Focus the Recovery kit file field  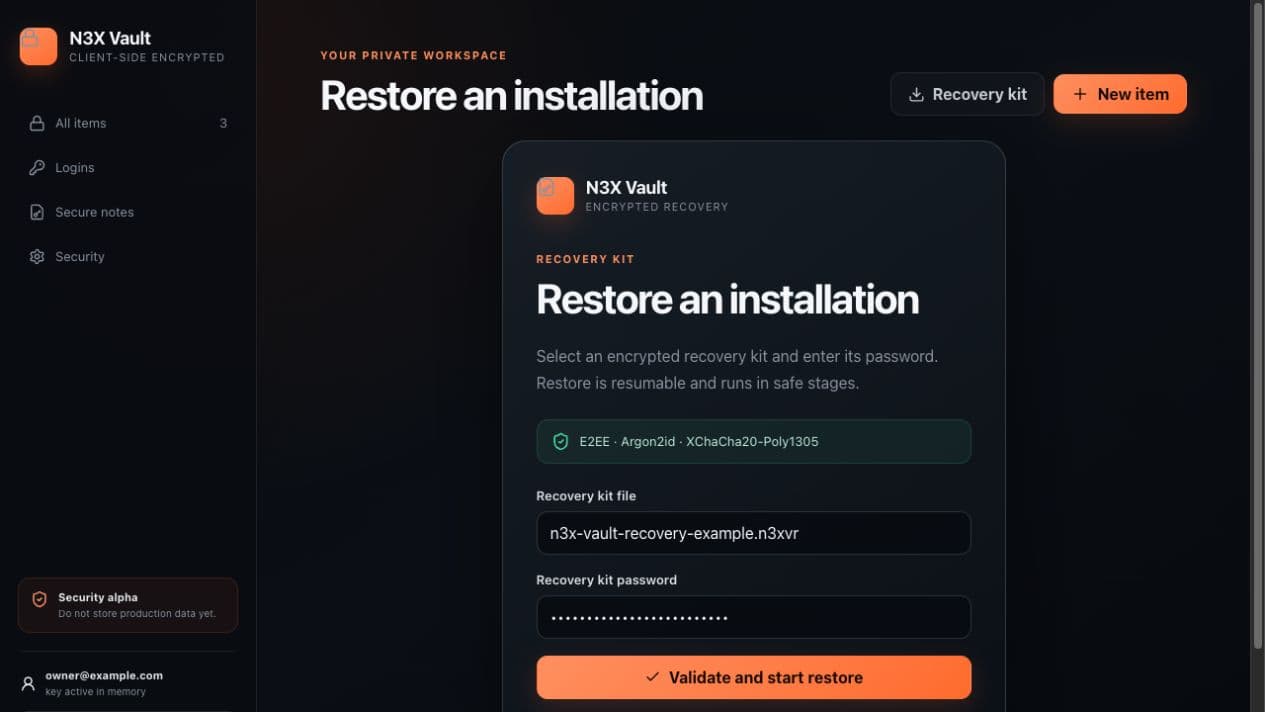(x=754, y=533)
